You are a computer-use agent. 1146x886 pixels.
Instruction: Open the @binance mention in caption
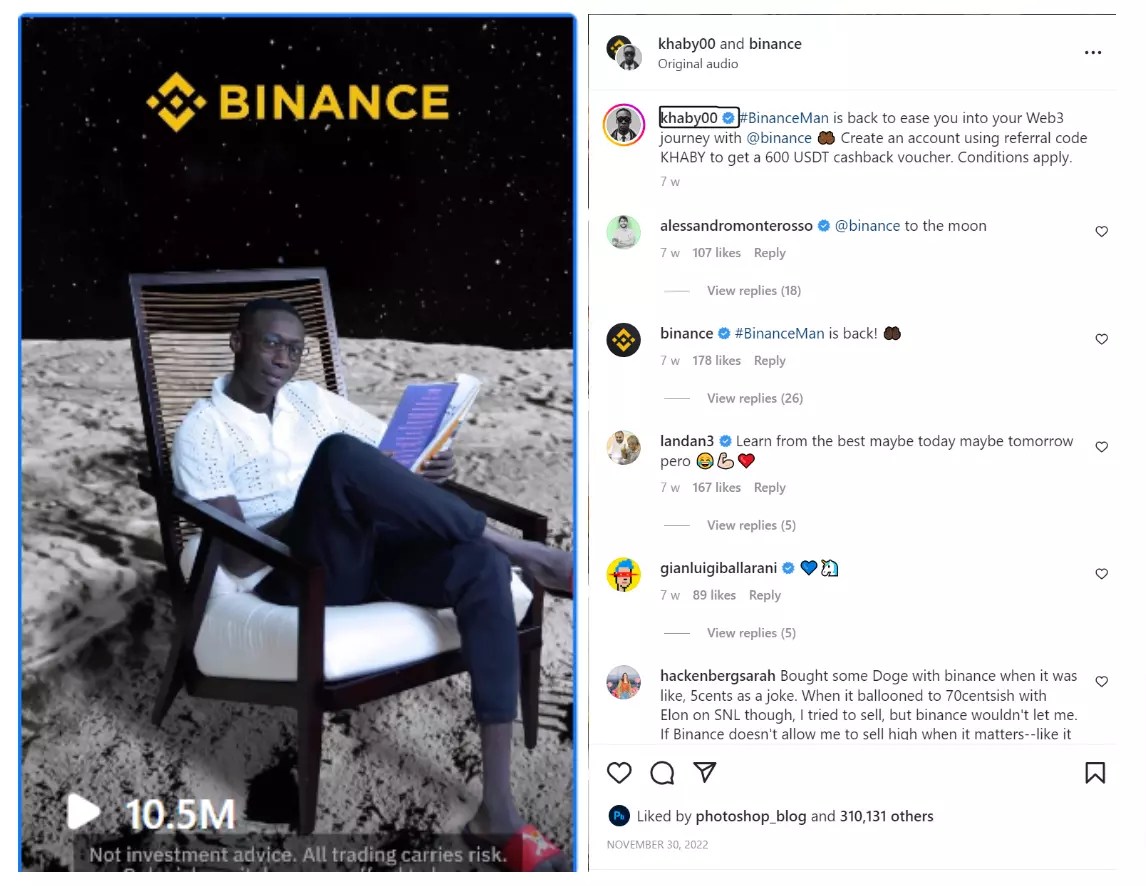[x=779, y=137]
